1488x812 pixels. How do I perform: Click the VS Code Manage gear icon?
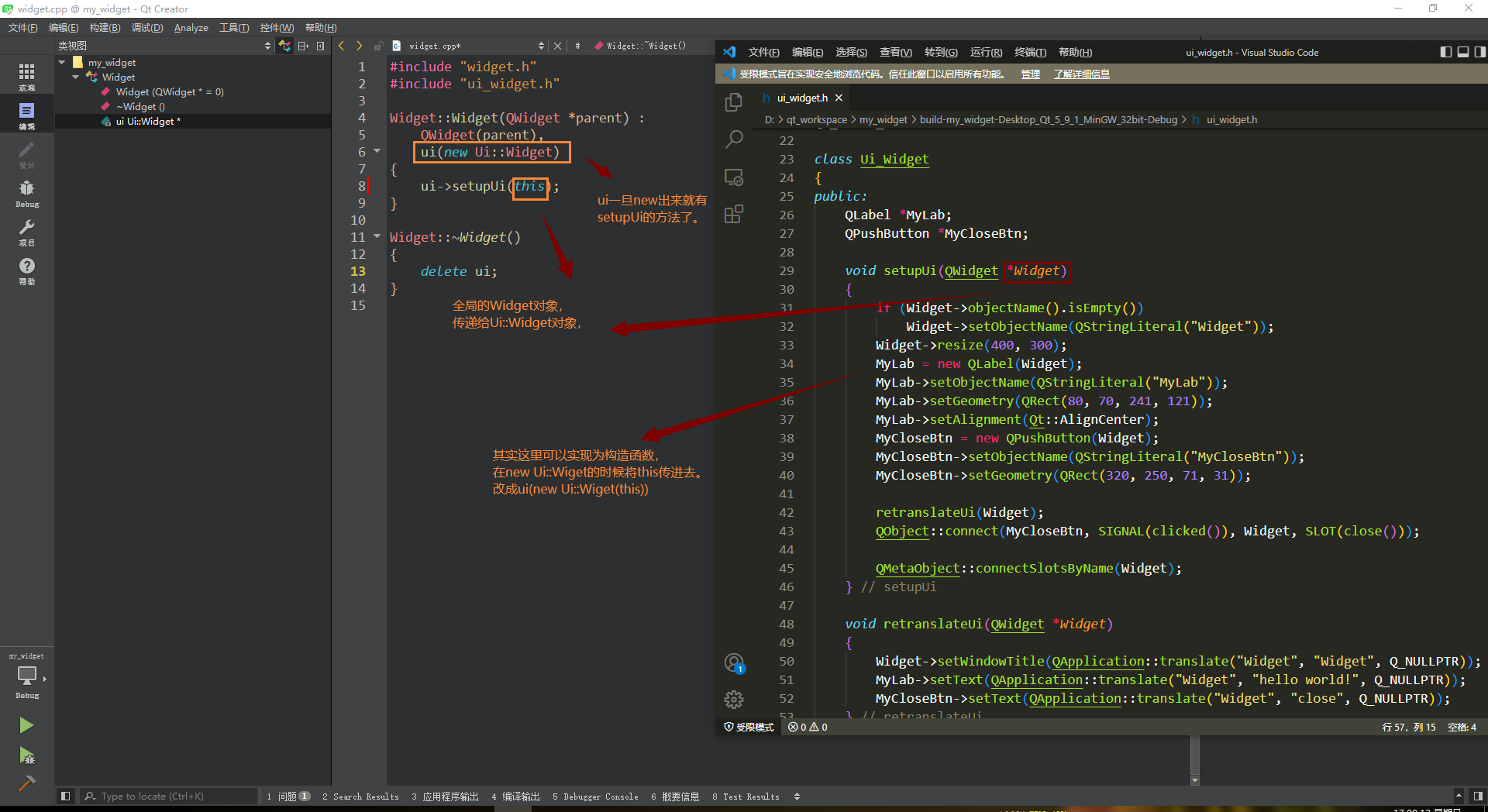(x=733, y=700)
